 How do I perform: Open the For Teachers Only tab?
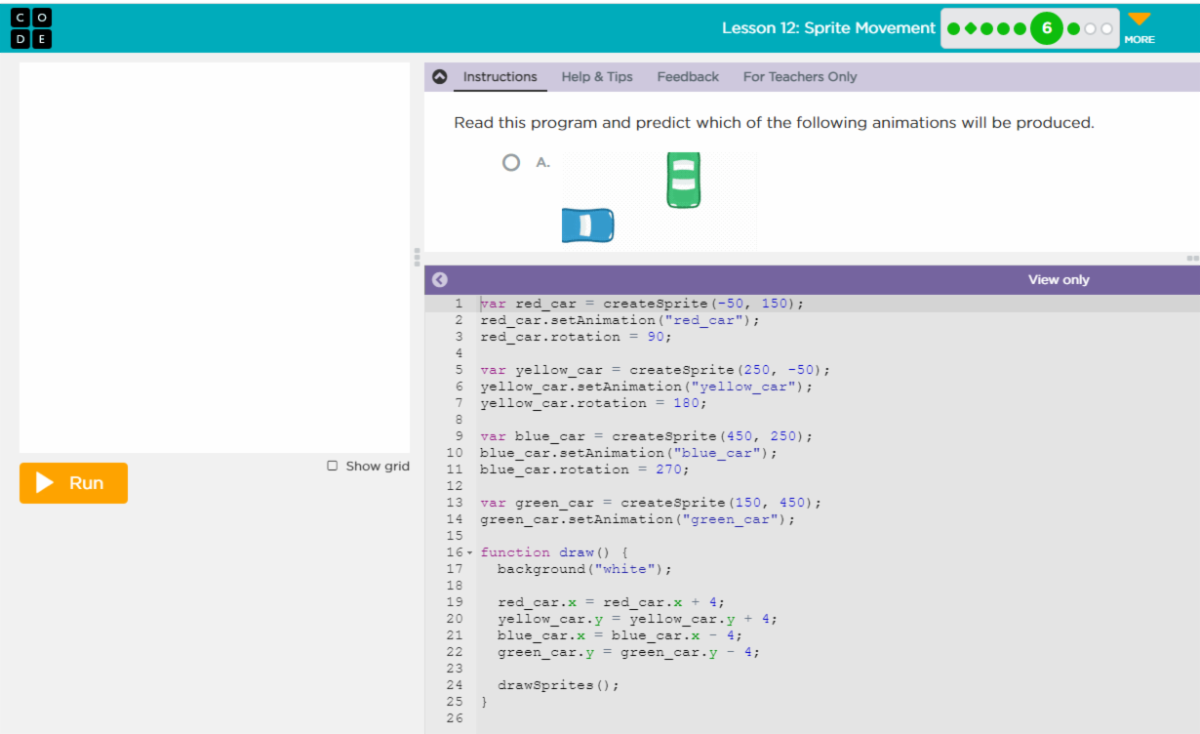pyautogui.click(x=799, y=77)
